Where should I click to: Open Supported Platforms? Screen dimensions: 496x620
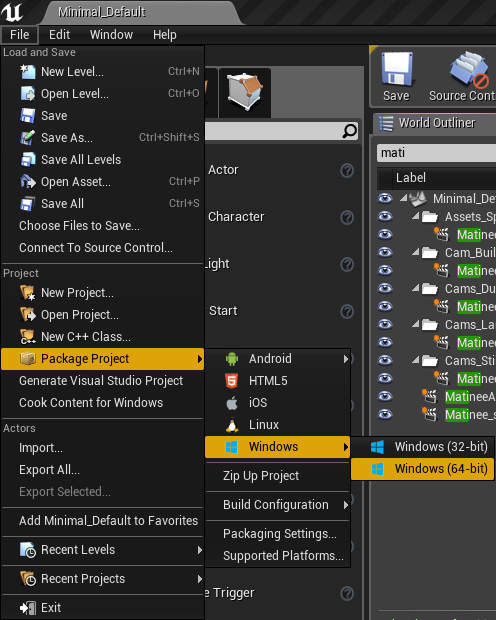[x=278, y=556]
